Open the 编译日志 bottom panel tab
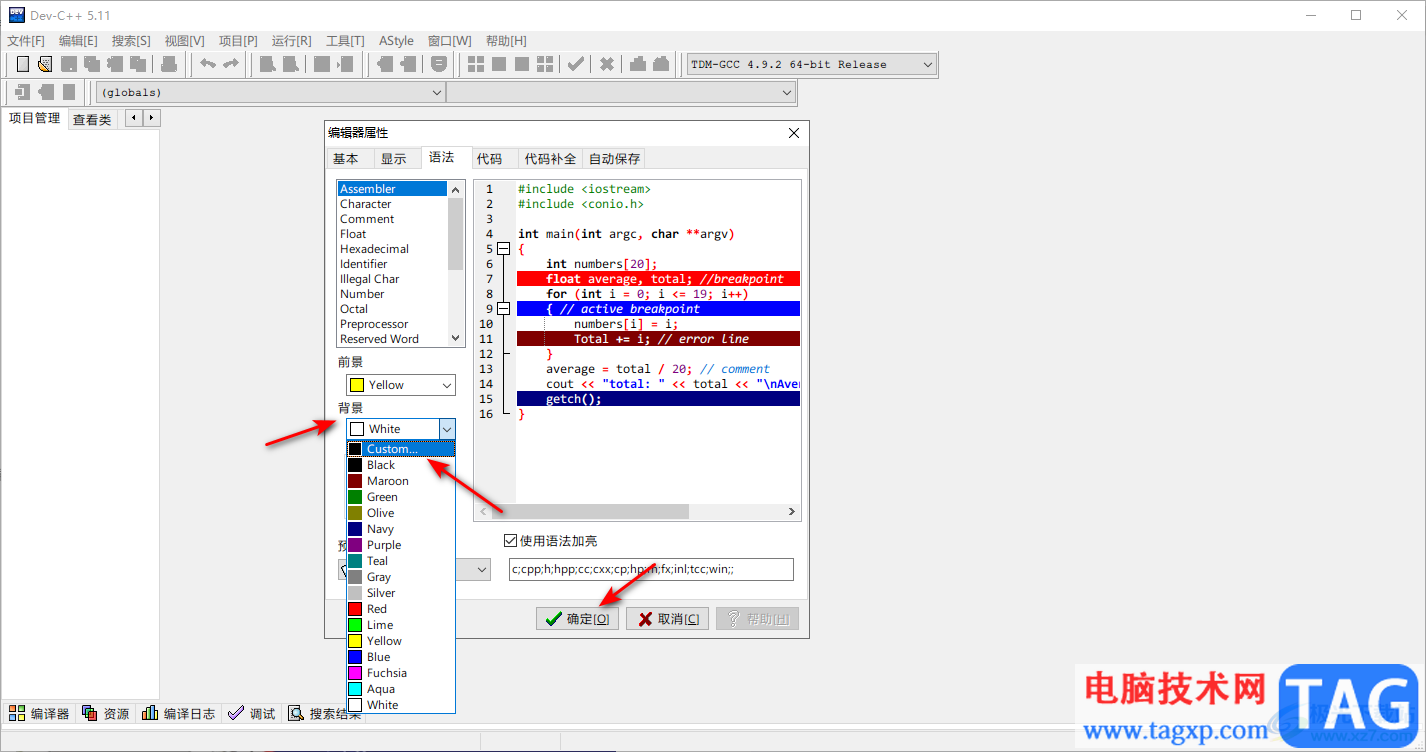The width and height of the screenshot is (1426, 752). click(x=178, y=713)
